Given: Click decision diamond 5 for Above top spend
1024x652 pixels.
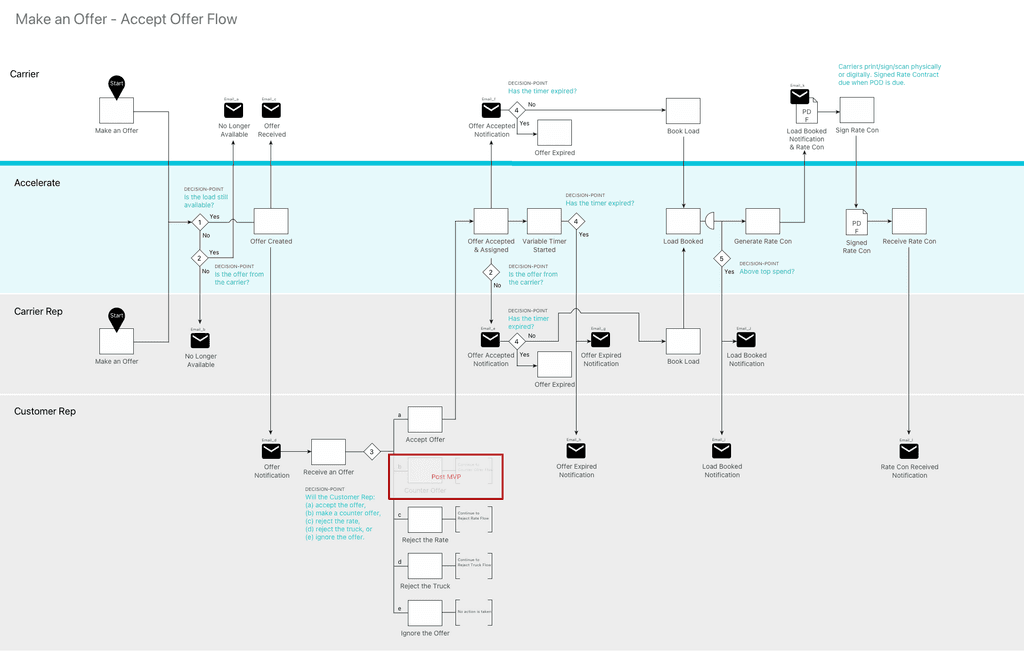Looking at the screenshot, I should 722,259.
